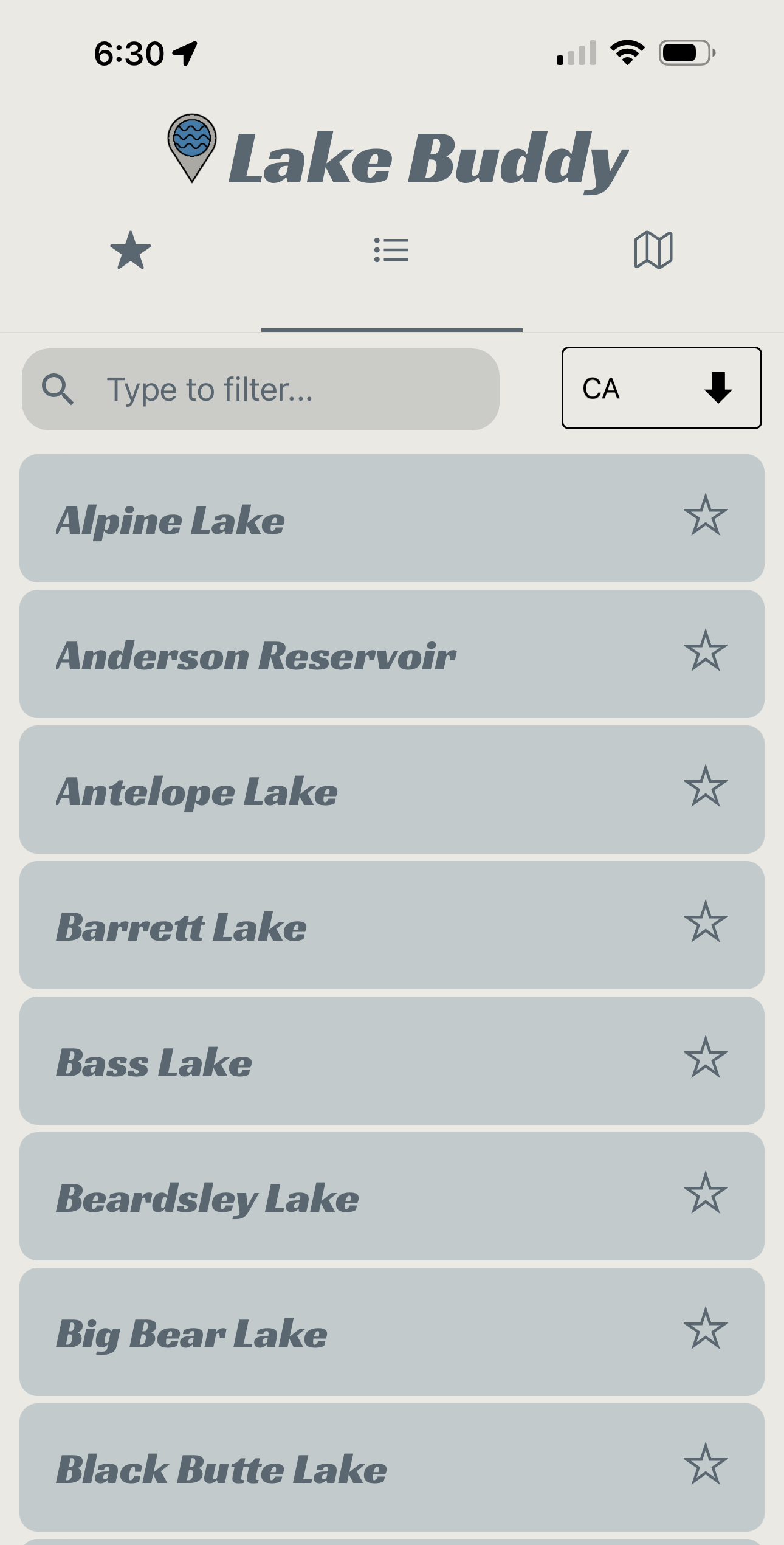Select the Anderson Reservoir entry
The height and width of the screenshot is (1545, 784).
(391, 654)
